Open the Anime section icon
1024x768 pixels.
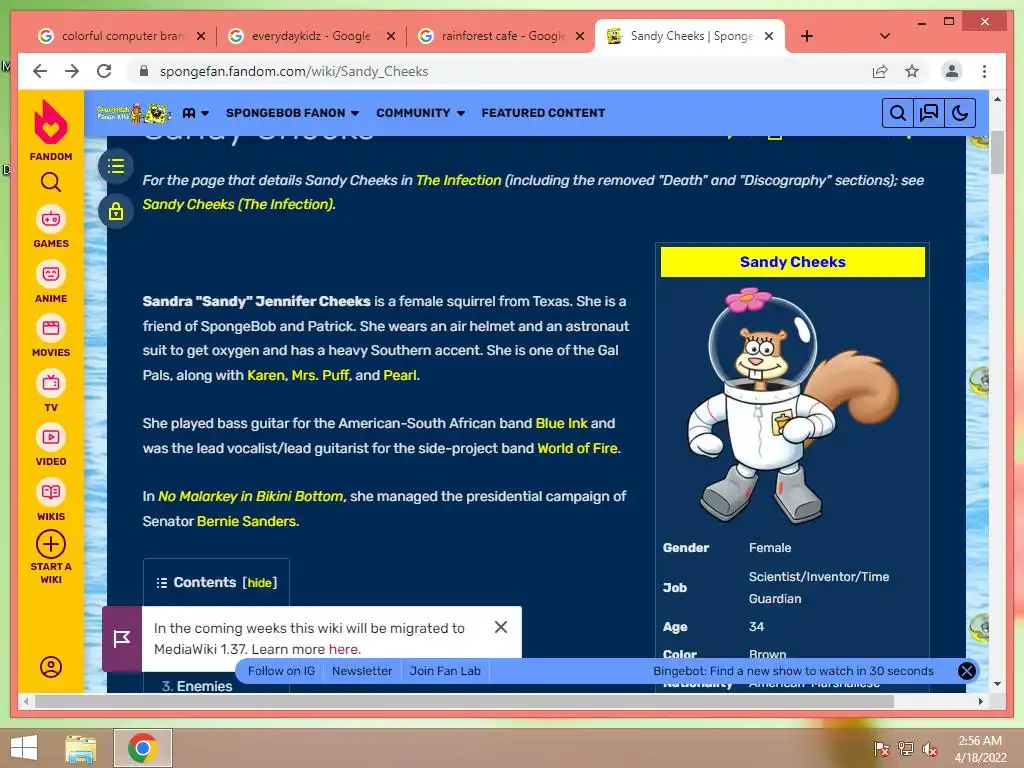[51, 274]
